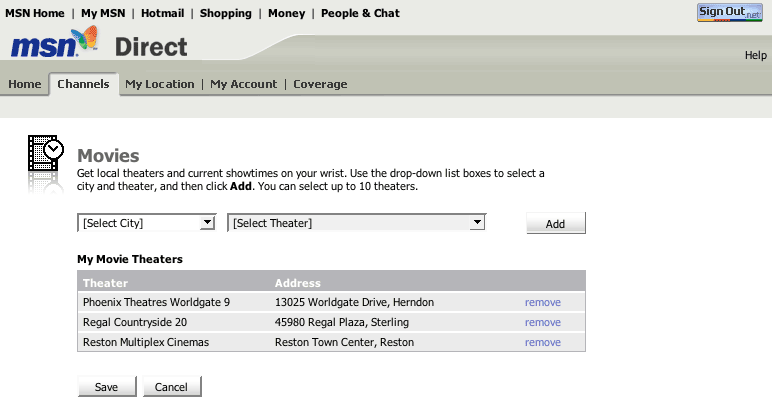
Task: Click the Movies filmstrip clock icon
Action: (46, 153)
